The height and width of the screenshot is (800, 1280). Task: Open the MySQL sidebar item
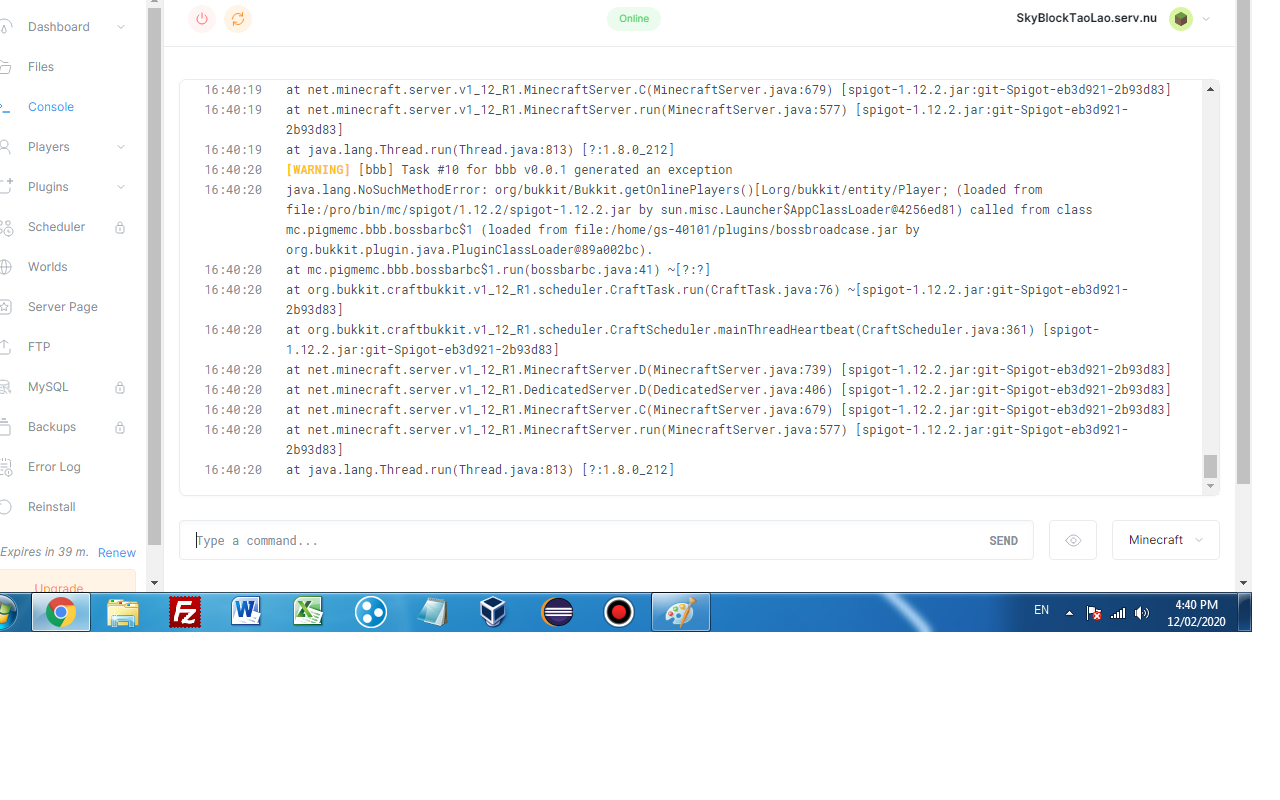click(48, 387)
